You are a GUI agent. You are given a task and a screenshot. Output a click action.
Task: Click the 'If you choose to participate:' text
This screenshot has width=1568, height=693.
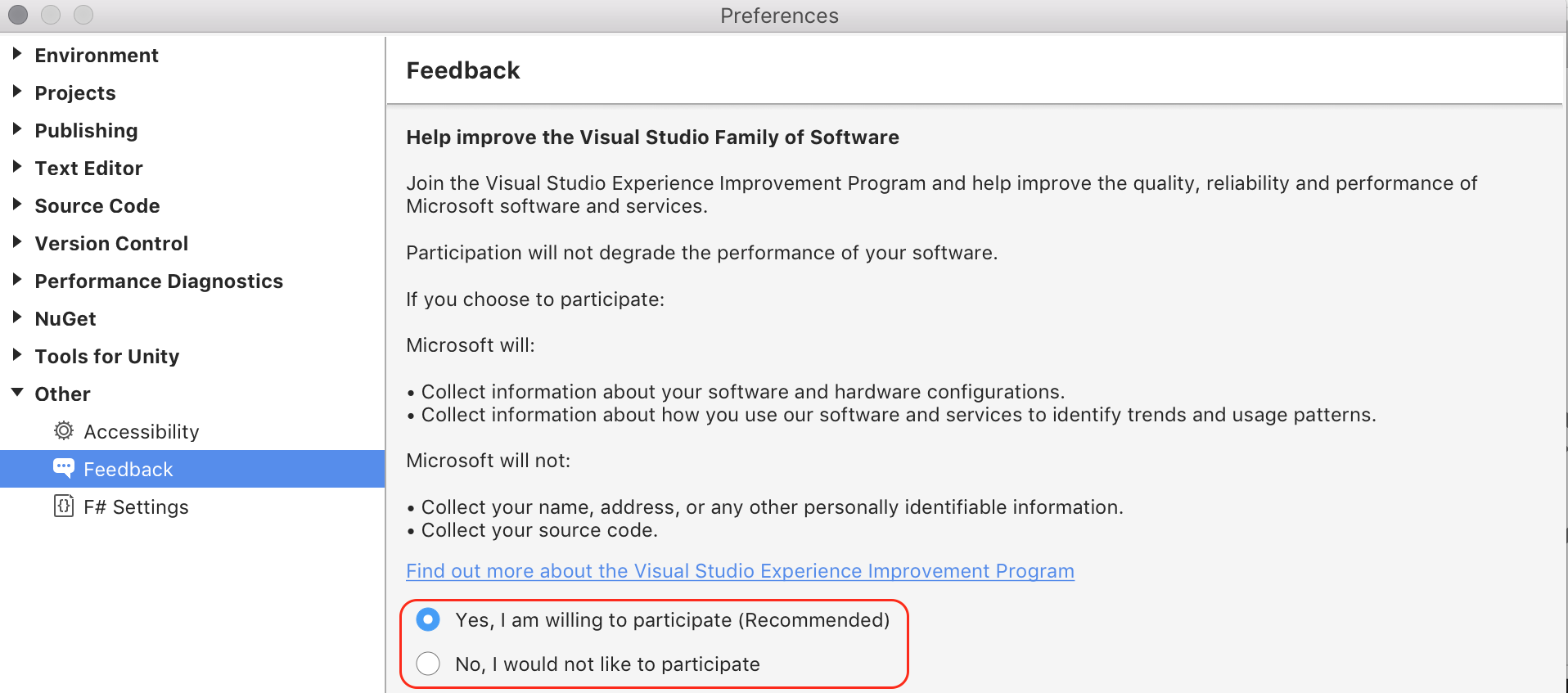[535, 299]
